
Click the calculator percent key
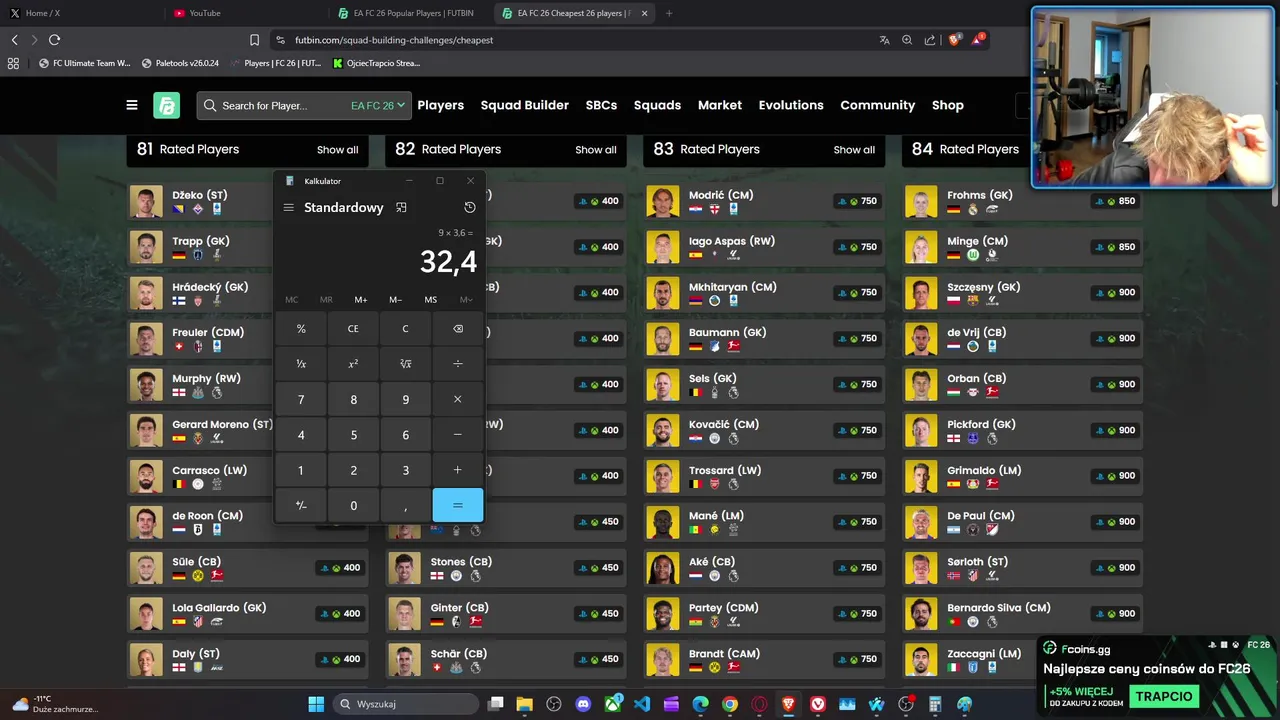(x=301, y=329)
